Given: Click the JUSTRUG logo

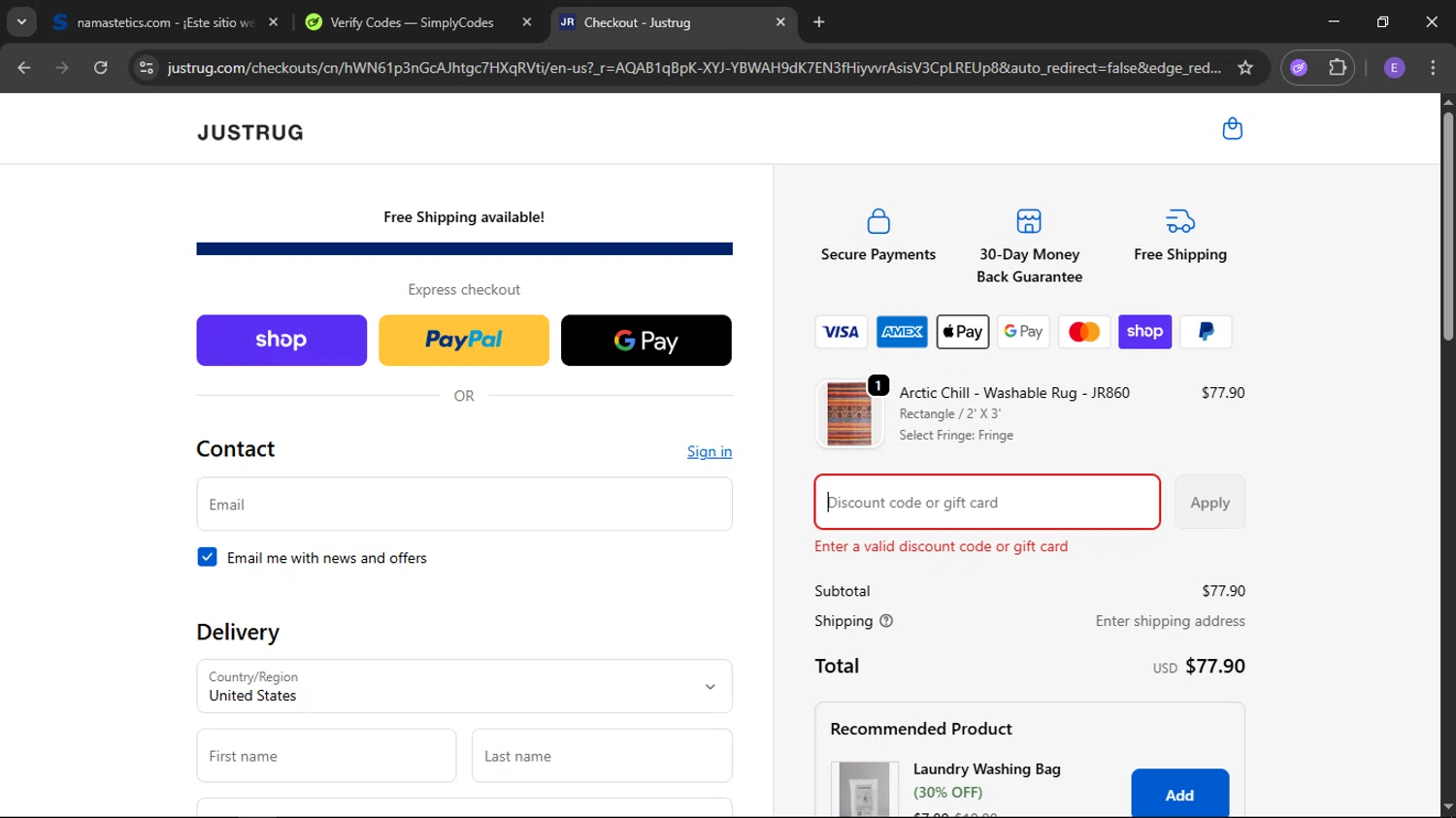Looking at the screenshot, I should coord(250,133).
